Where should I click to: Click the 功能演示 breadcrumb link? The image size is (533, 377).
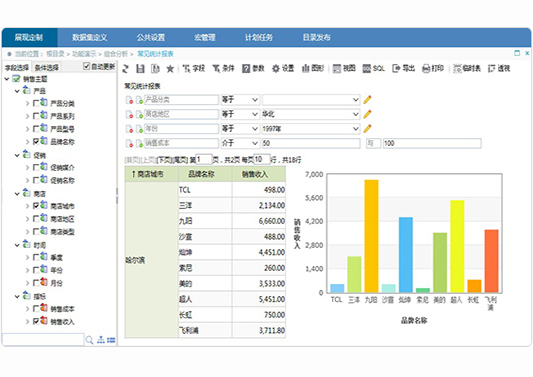[84, 54]
